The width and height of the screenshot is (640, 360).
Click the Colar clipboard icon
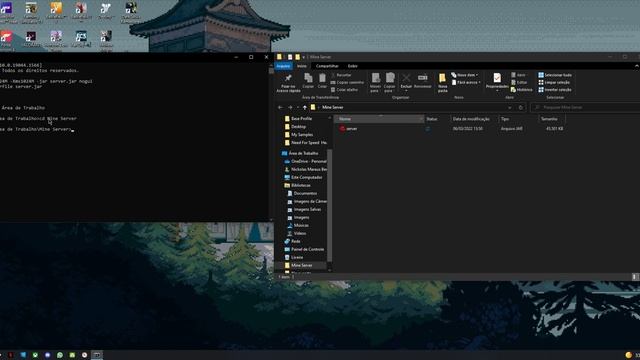(322, 78)
